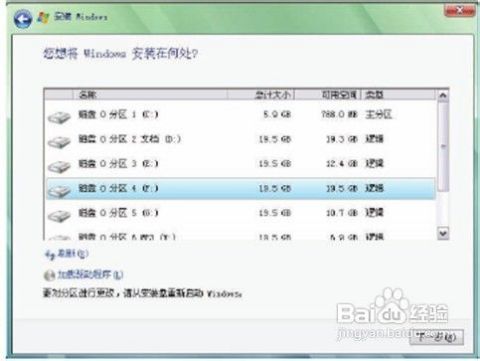Select the drive icon for partition 3 (E:)

tap(59, 166)
